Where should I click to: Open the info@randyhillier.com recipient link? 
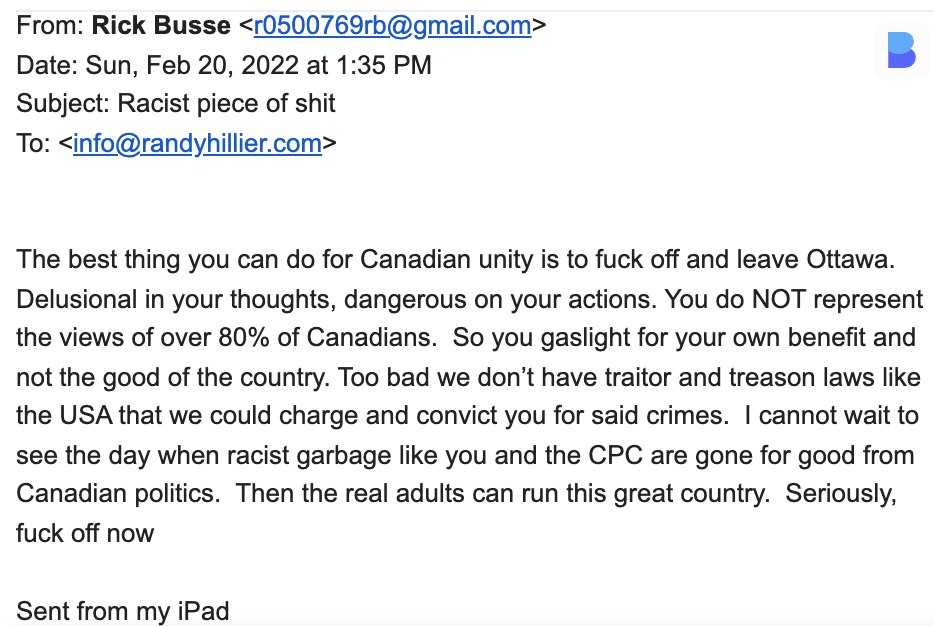197,144
